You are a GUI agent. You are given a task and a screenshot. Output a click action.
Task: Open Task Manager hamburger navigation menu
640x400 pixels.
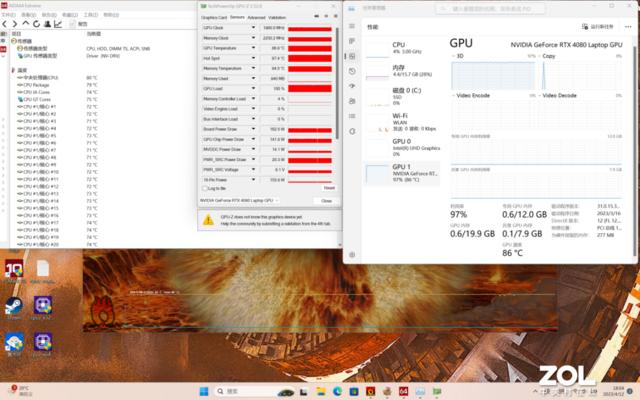(352, 26)
